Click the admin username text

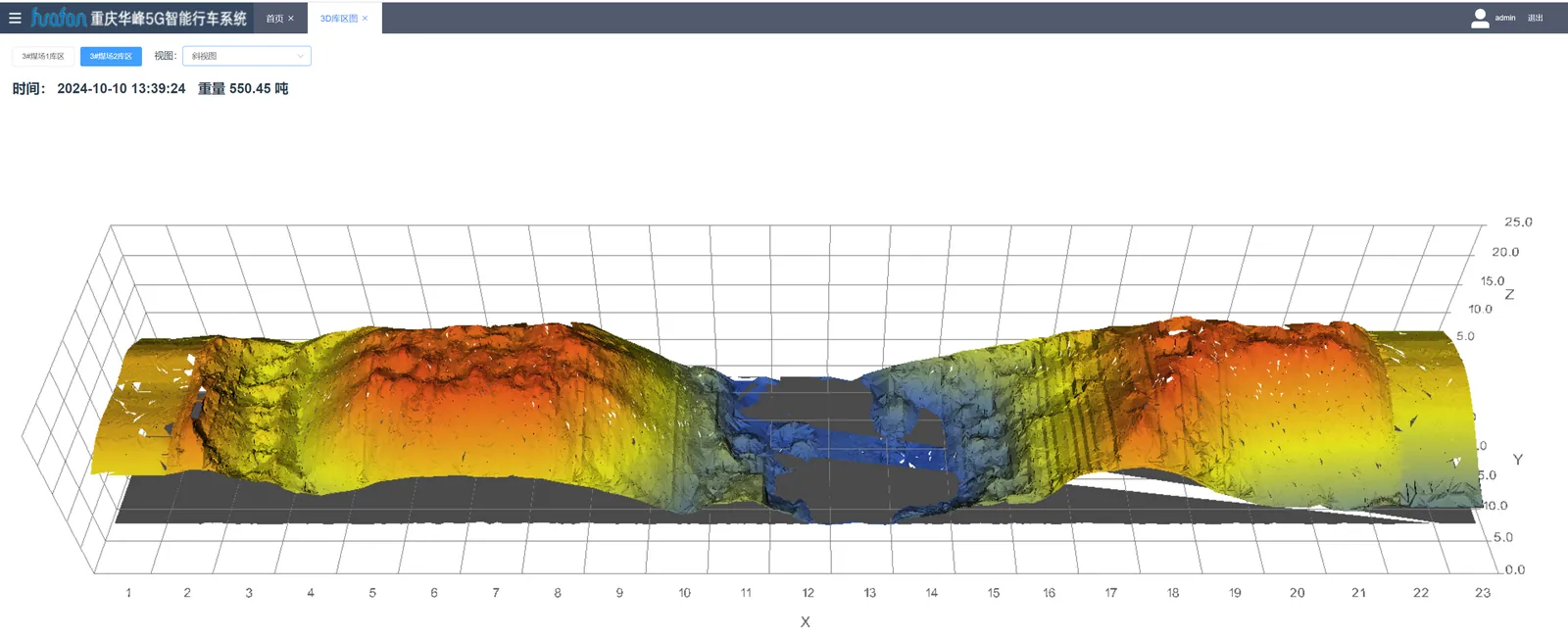tap(1505, 18)
